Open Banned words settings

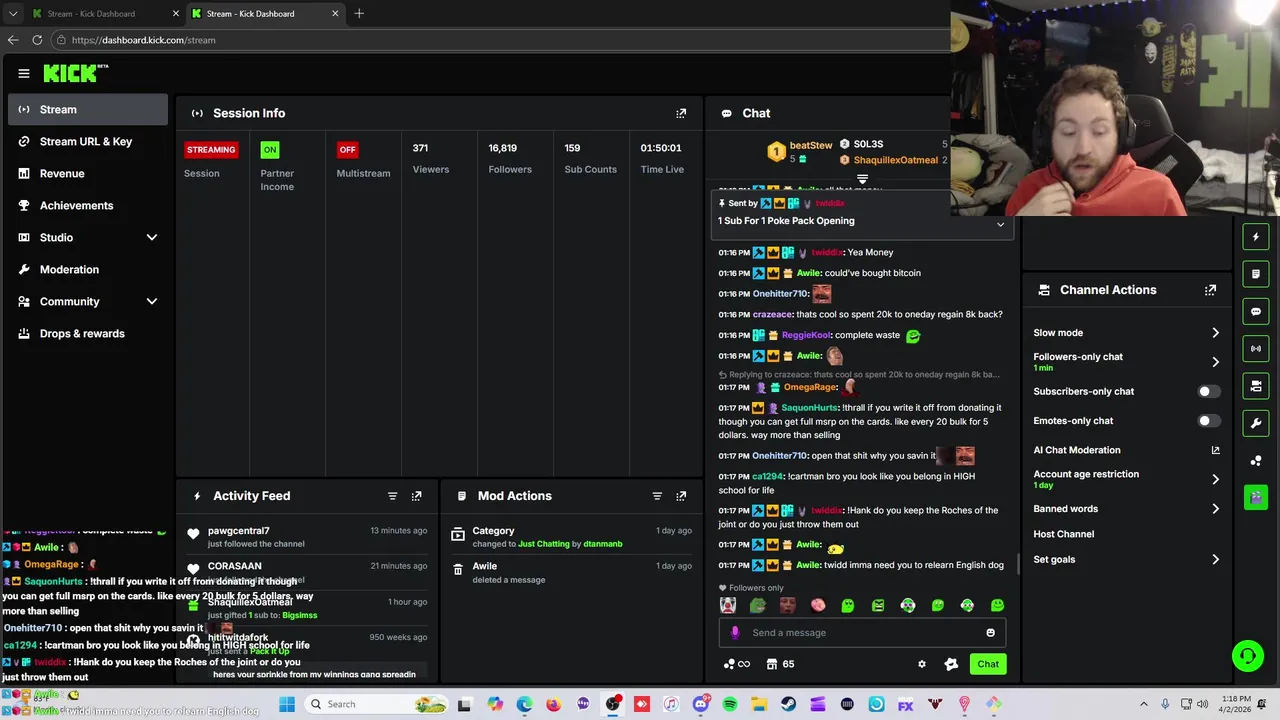click(1126, 509)
